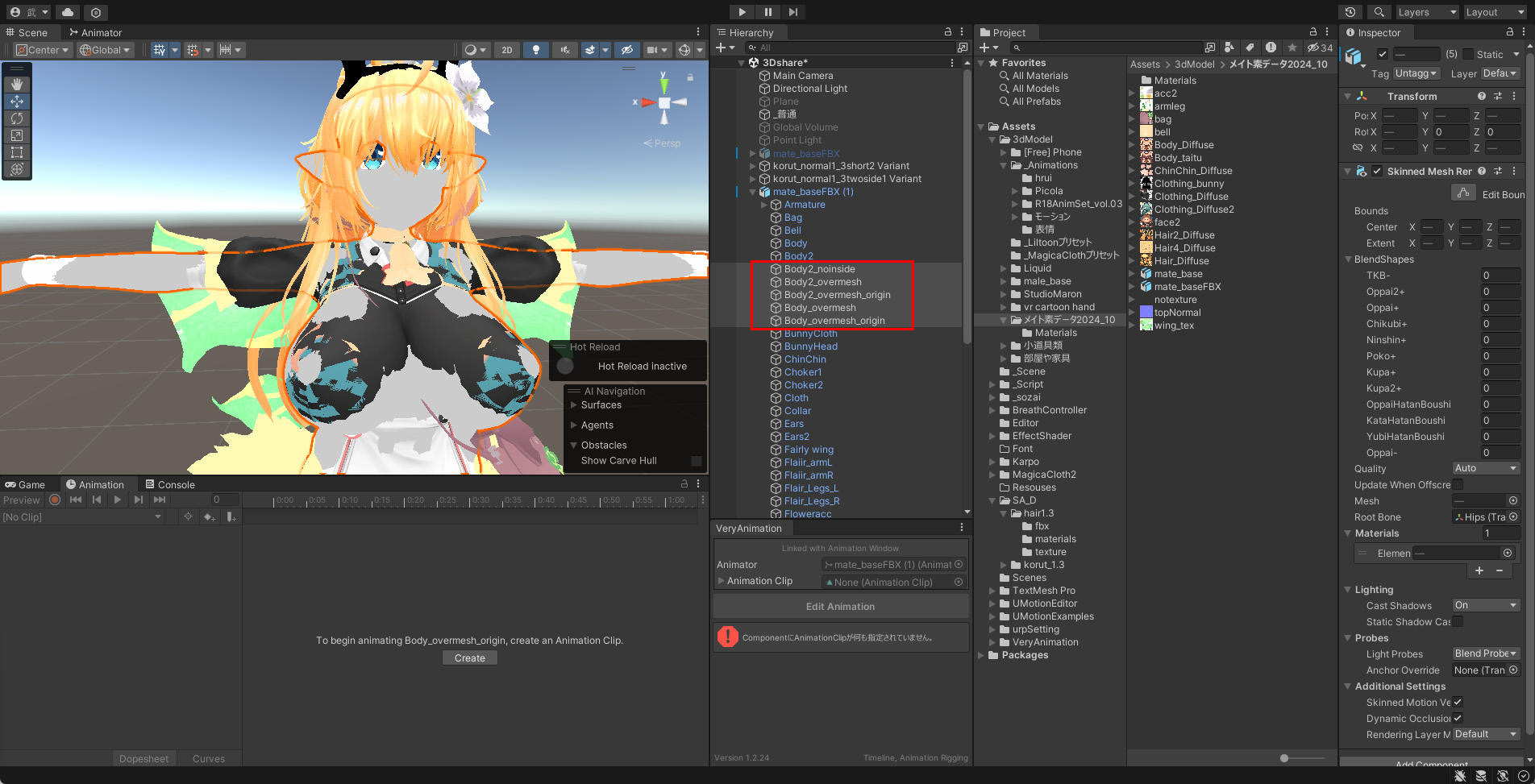Image resolution: width=1535 pixels, height=784 pixels.
Task: Click the Project search field
Action: click(x=1107, y=48)
